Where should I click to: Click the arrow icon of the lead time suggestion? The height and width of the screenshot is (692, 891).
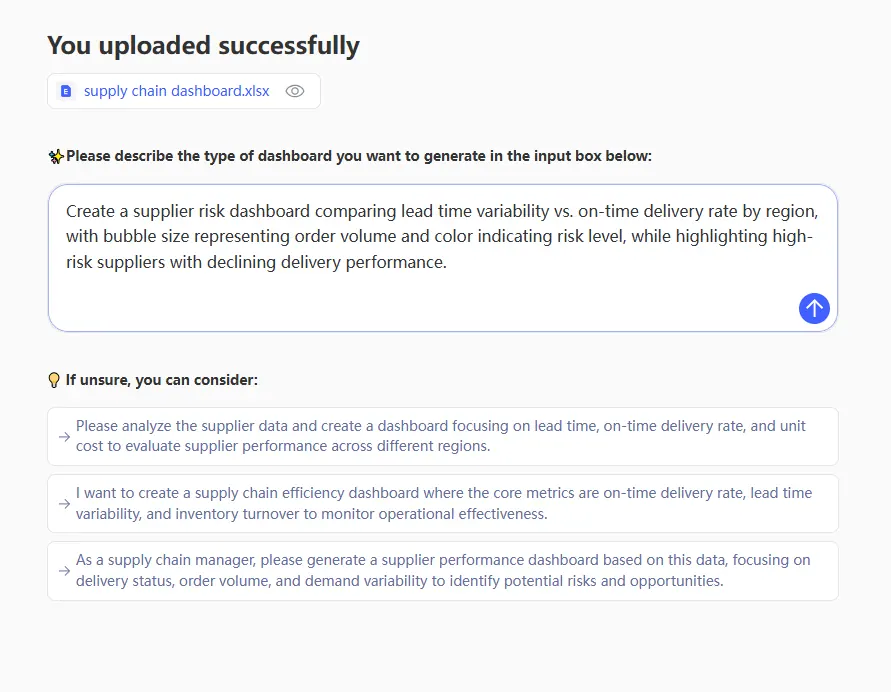64,436
